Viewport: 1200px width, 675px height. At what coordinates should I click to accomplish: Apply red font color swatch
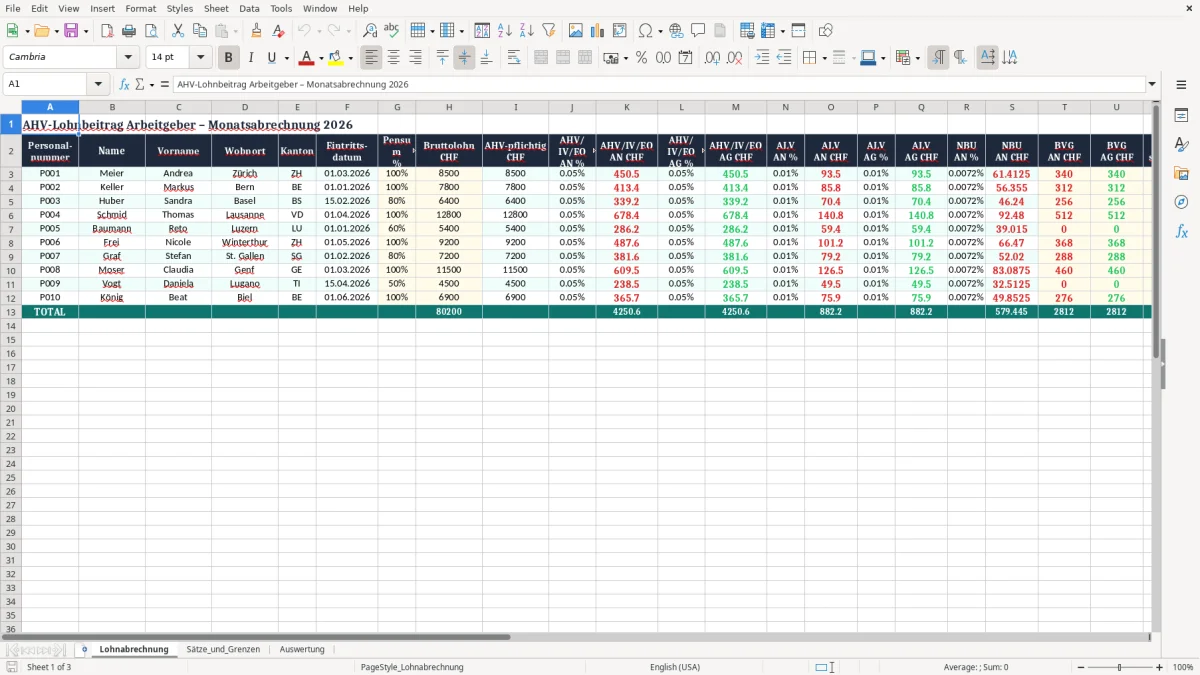click(307, 58)
